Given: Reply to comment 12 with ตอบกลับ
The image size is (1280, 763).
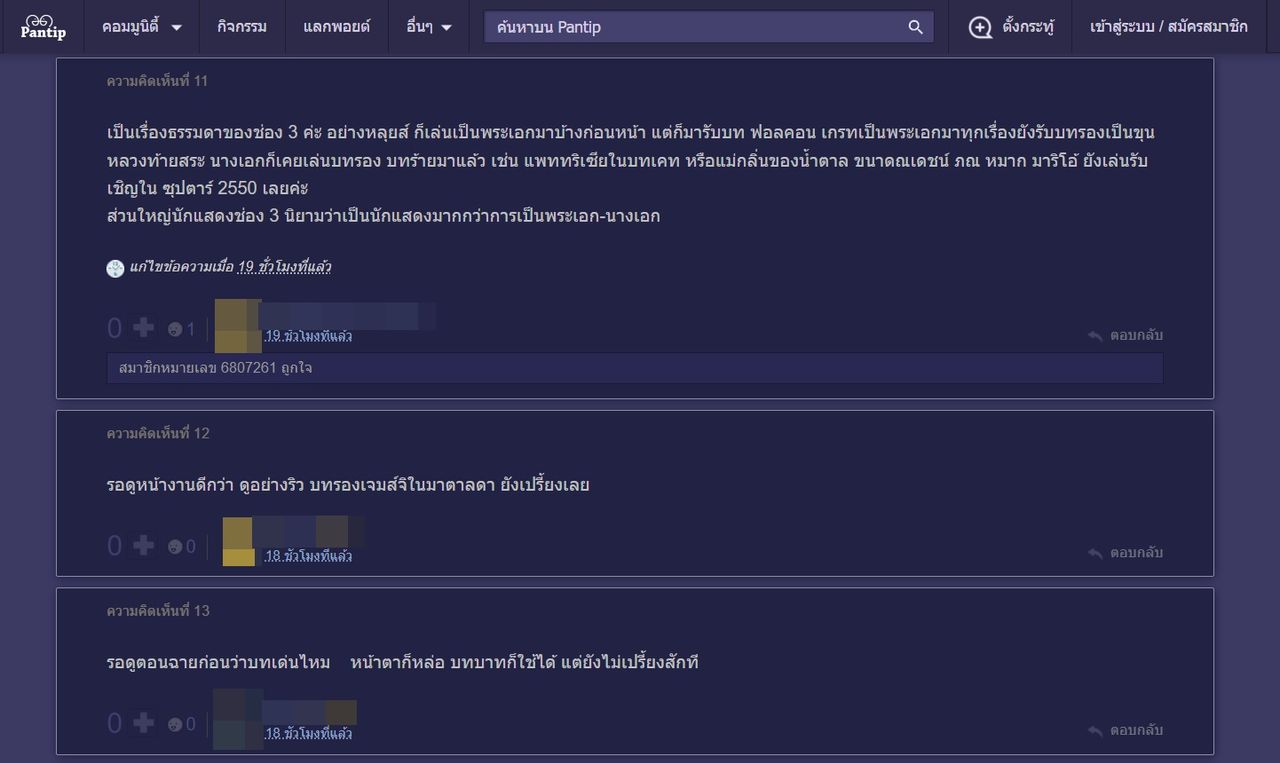Looking at the screenshot, I should coord(1126,552).
